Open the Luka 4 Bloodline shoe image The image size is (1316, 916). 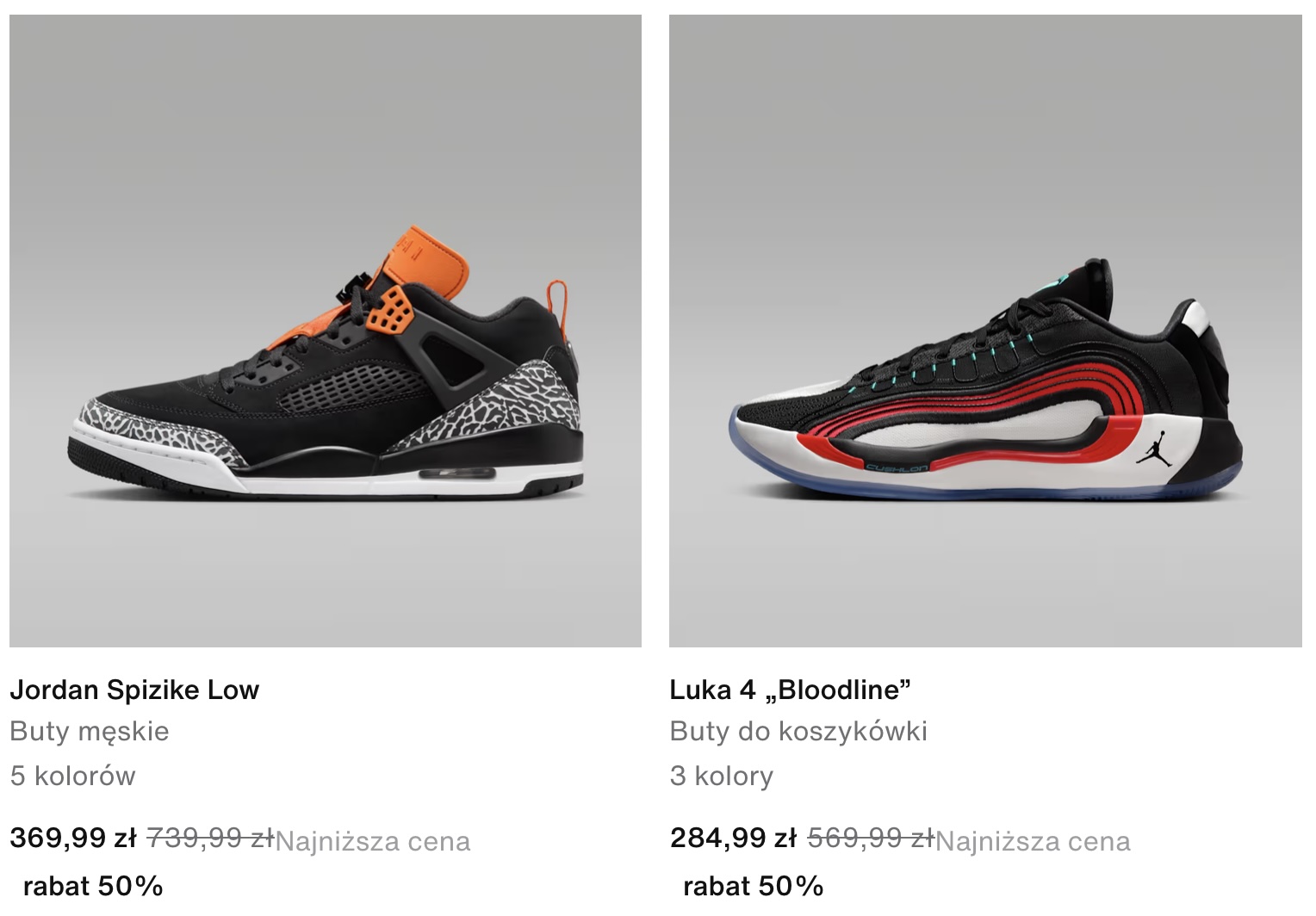pos(985,331)
